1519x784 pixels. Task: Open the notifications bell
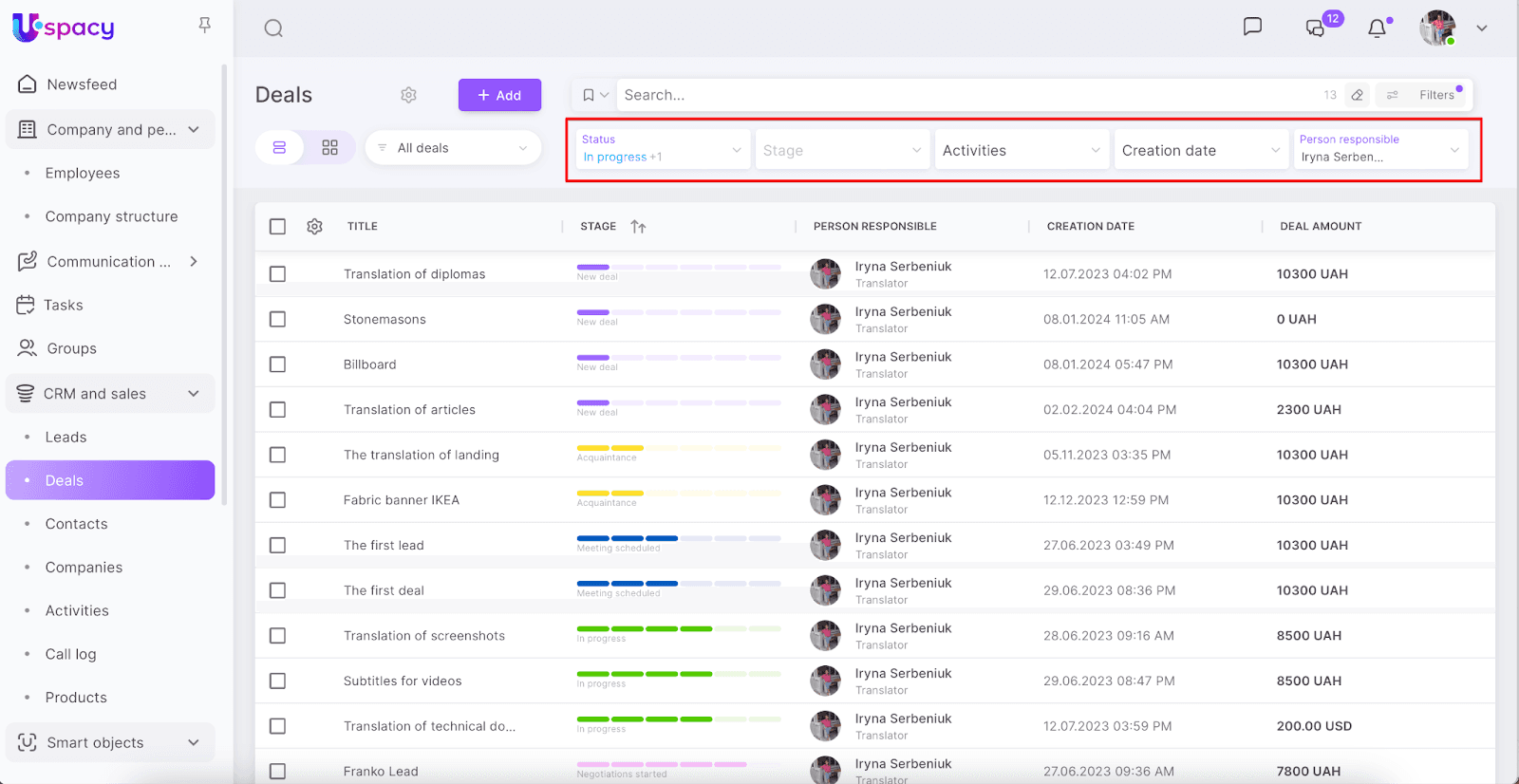[1377, 28]
